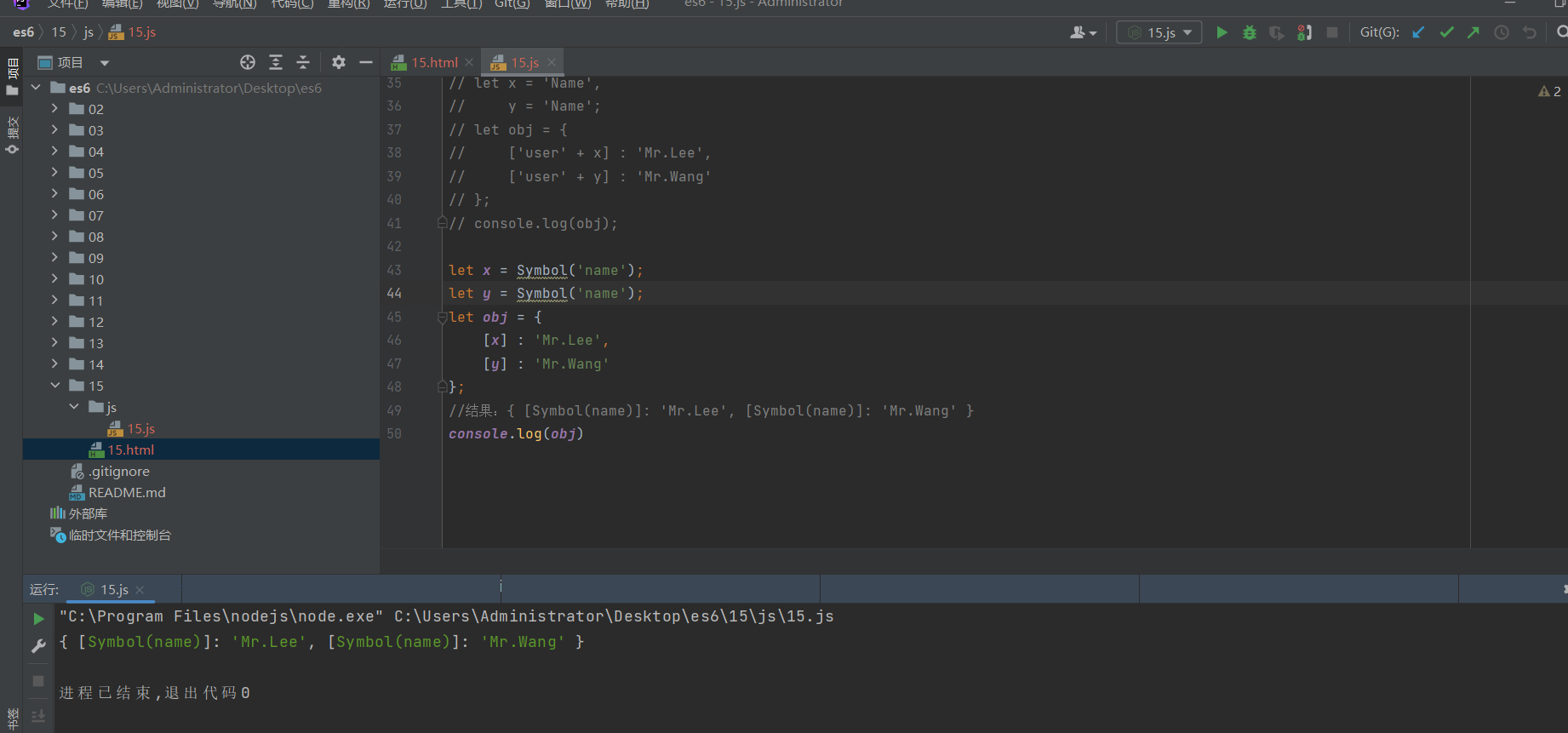This screenshot has height=733, width=1568.
Task: Collapse the js subfolder
Action: coord(74,407)
